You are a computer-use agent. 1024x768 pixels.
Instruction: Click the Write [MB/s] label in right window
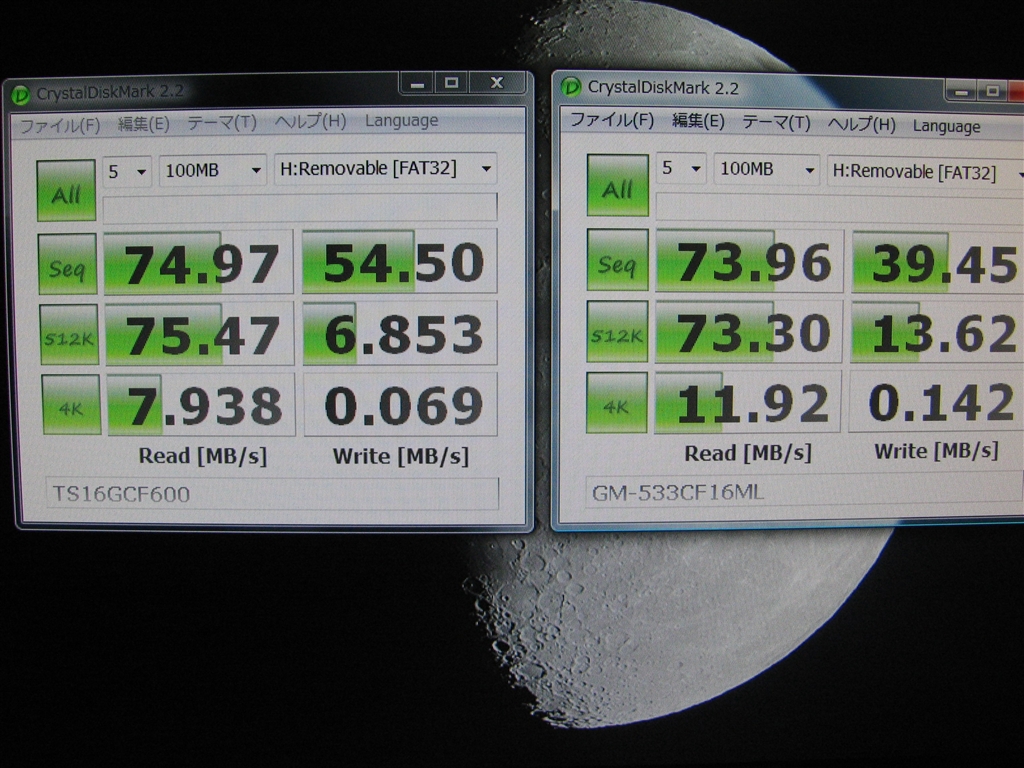[x=936, y=451]
